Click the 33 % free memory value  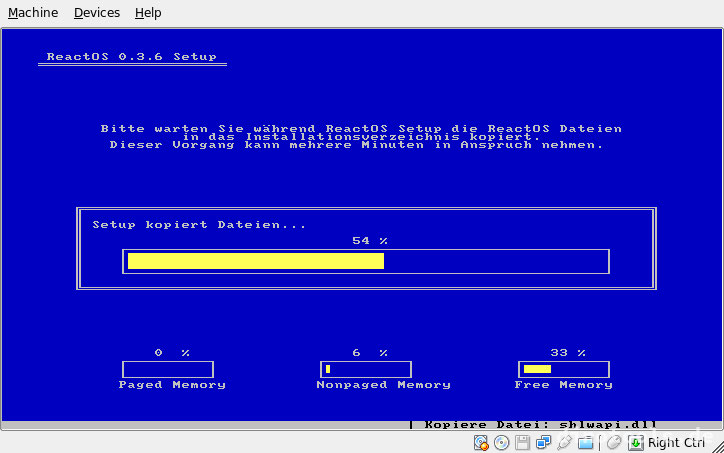[568, 353]
